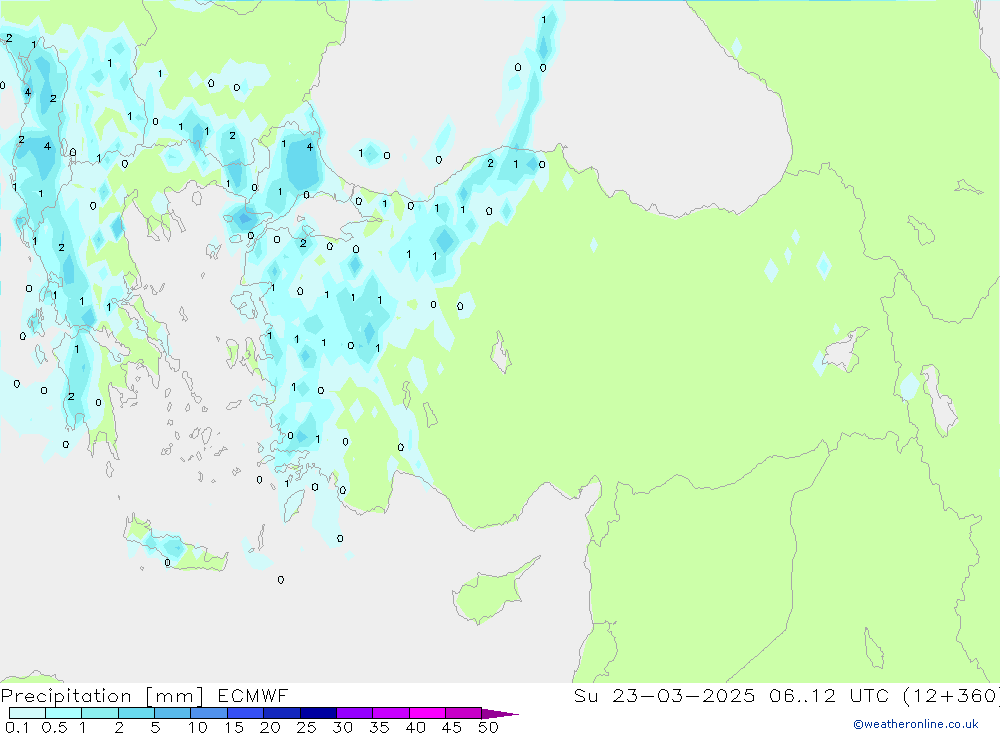
Task: Click the '45' legend tick label
Action: 452,727
